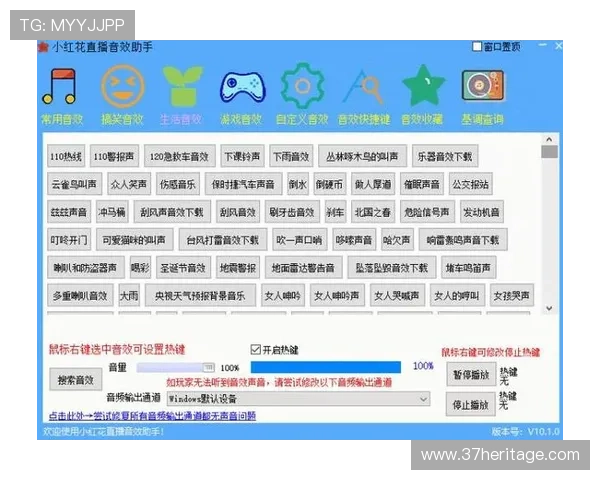Viewport: 600px width, 480px height.
Task: Play the 刹车 sound effect
Action: [335, 212]
